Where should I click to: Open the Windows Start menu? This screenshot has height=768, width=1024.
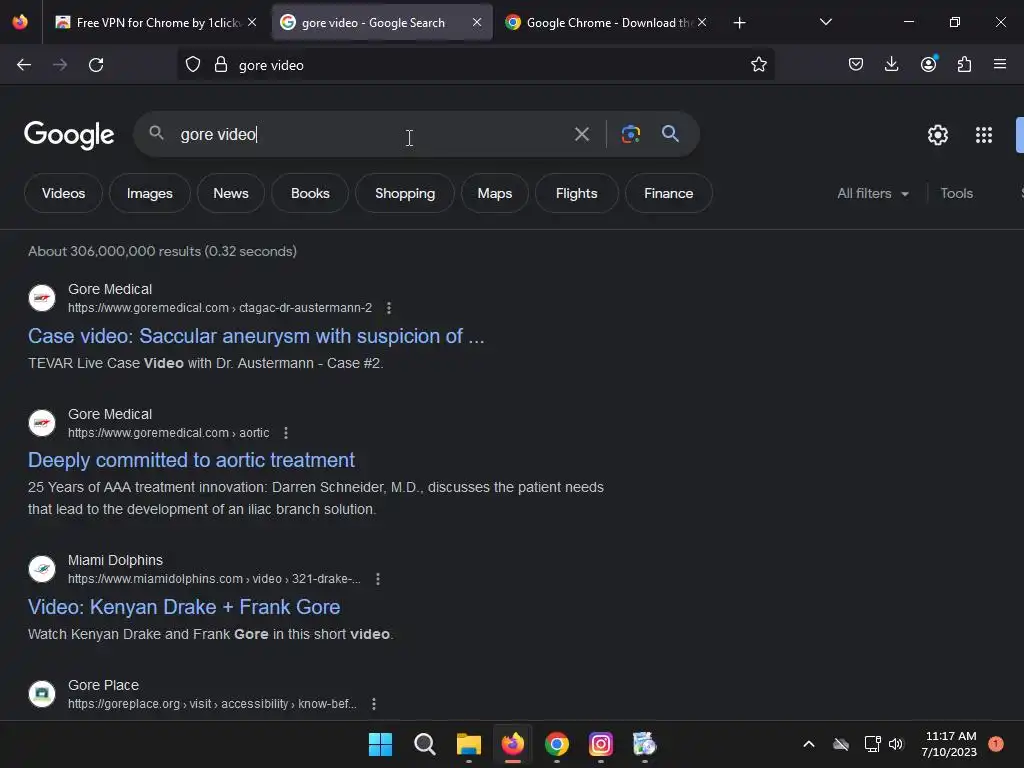[380, 744]
